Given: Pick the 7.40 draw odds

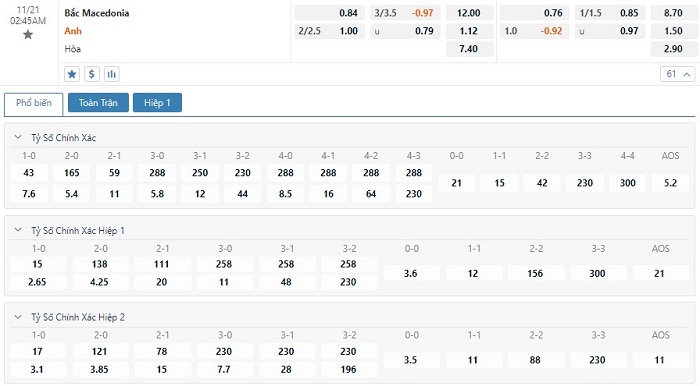Looking at the screenshot, I should click(x=469, y=49).
